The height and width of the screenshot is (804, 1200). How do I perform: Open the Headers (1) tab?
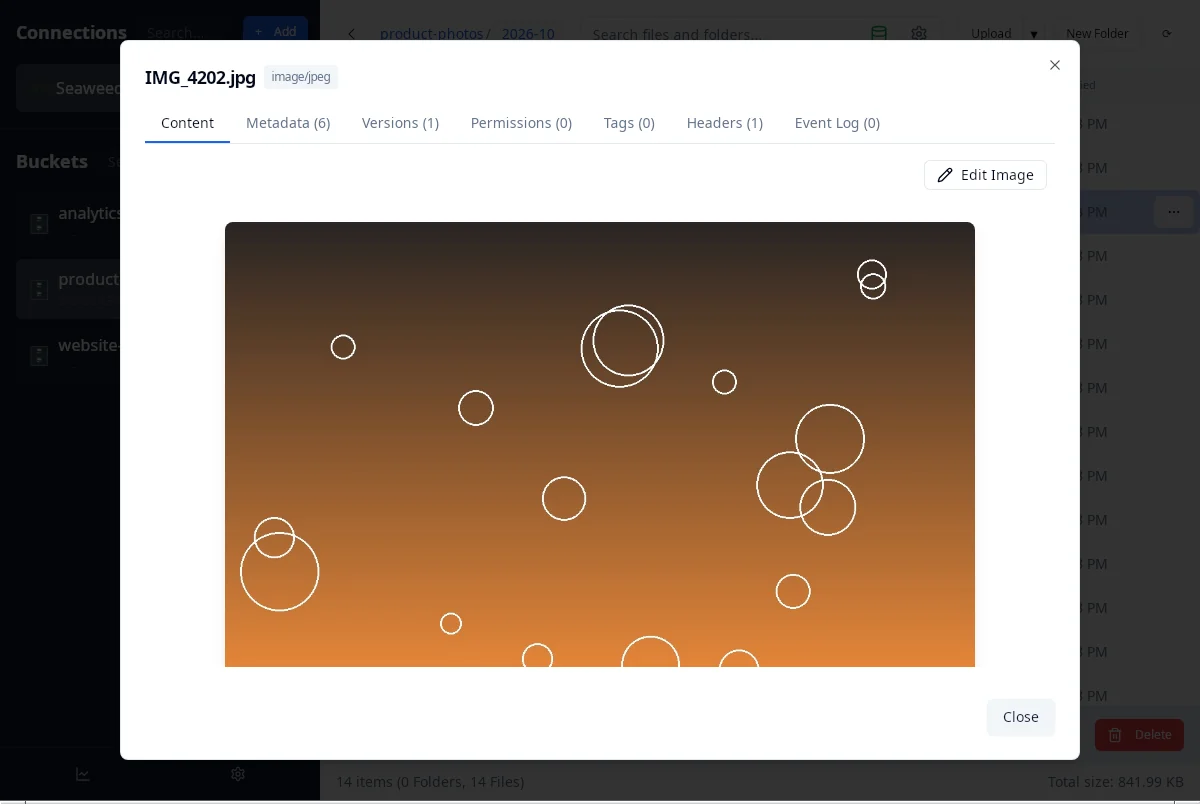pyautogui.click(x=725, y=123)
